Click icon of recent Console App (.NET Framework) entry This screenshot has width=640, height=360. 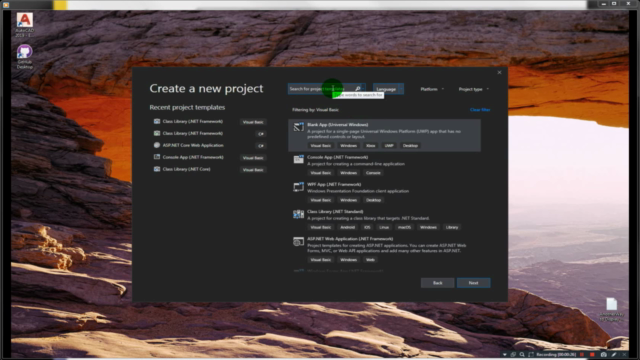(157, 157)
